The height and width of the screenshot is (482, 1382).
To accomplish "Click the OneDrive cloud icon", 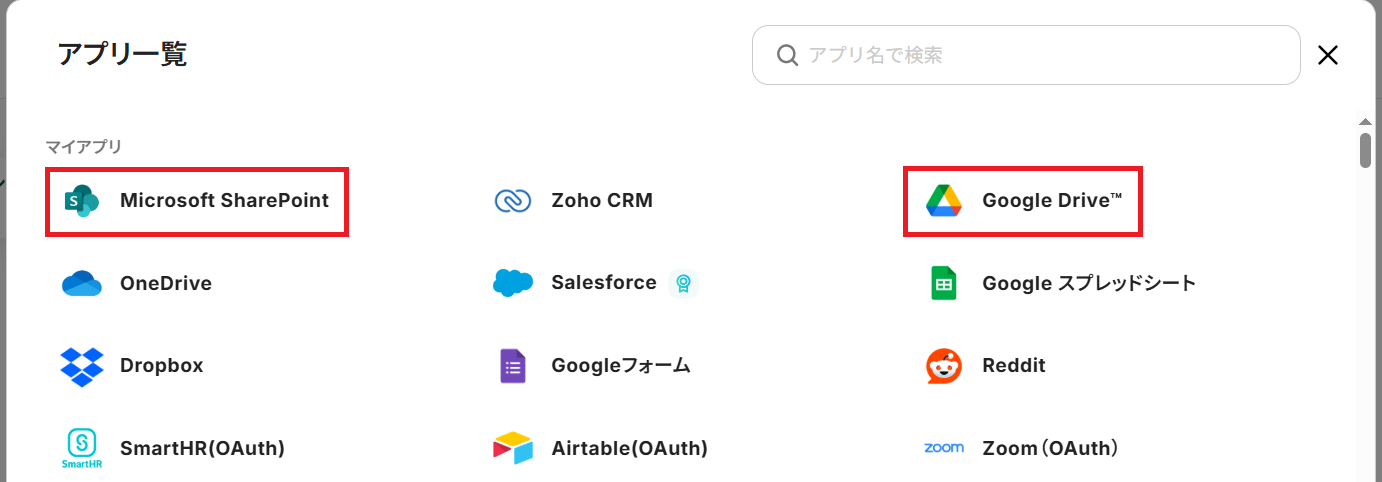I will tap(81, 283).
